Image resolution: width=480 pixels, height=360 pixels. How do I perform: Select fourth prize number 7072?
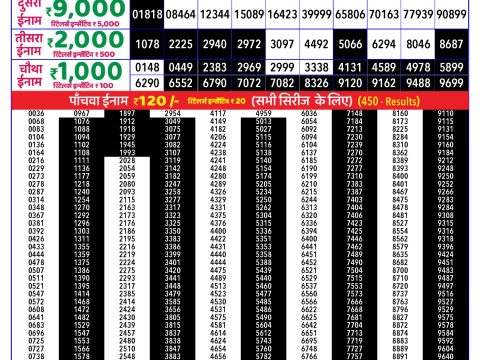249,83
